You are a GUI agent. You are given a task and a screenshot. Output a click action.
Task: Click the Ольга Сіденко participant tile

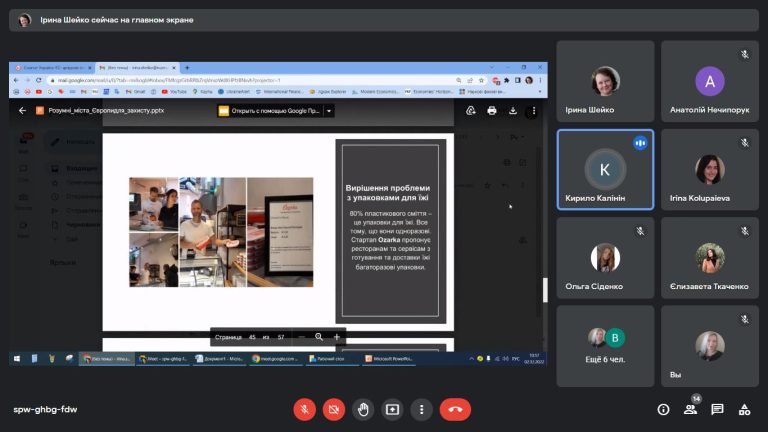(x=605, y=258)
